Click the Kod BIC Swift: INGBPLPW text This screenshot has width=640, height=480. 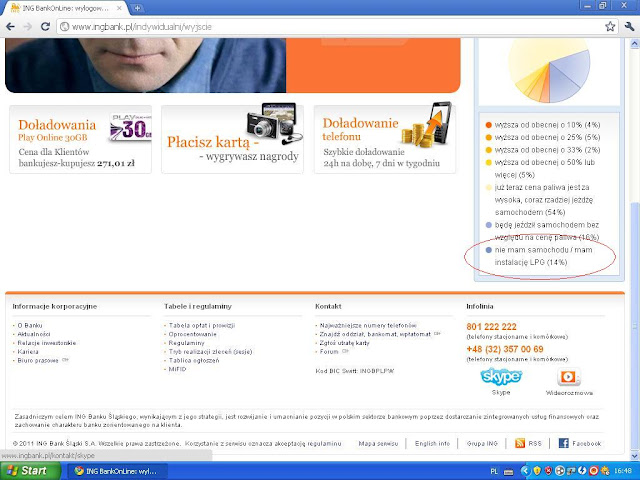(355, 371)
